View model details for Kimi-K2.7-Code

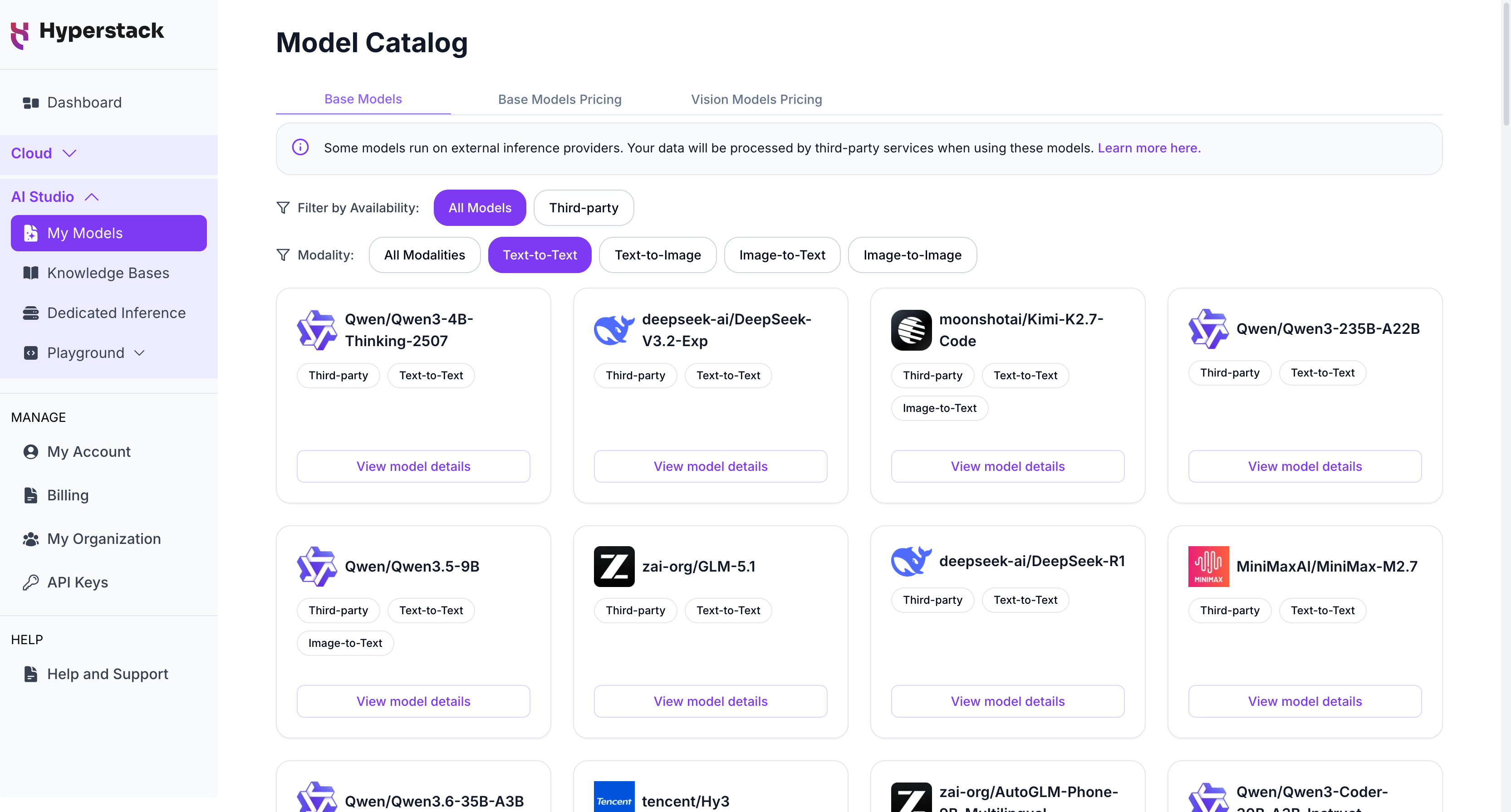point(1008,467)
